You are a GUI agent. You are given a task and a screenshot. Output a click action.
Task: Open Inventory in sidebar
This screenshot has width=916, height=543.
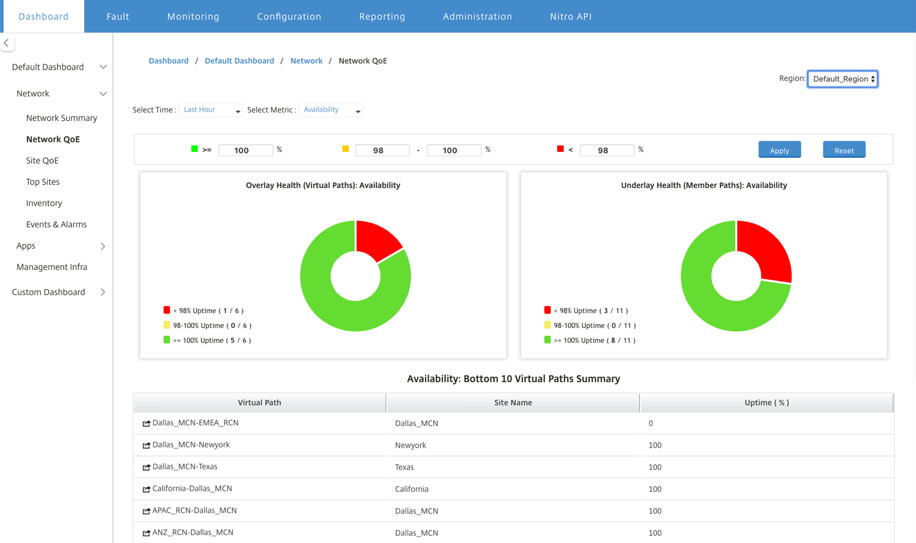point(44,203)
